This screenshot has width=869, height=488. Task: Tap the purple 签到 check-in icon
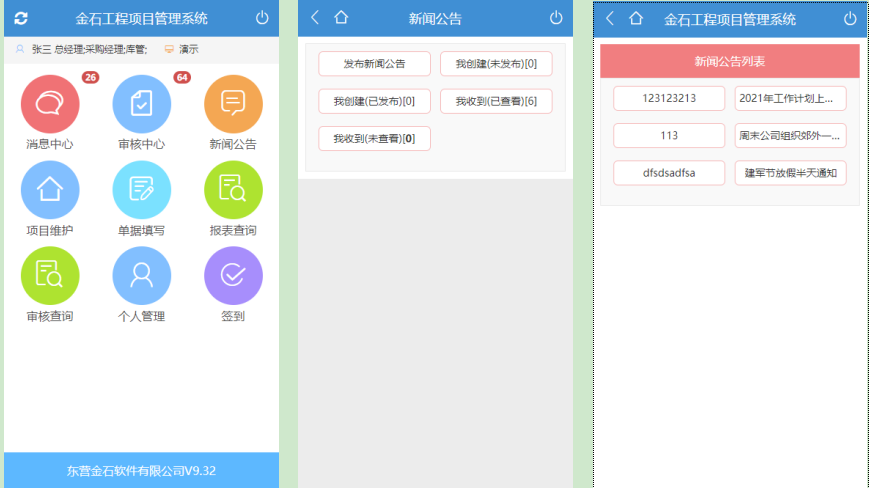point(233,276)
